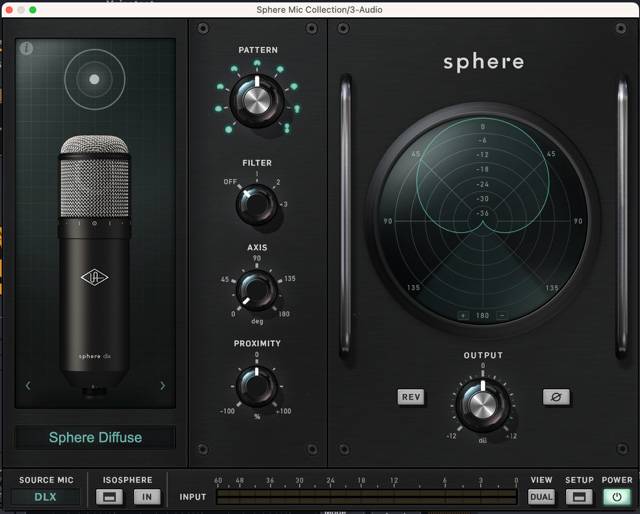The width and height of the screenshot is (640, 514).
Task: Click the PATTERN knob
Action: coord(257,100)
